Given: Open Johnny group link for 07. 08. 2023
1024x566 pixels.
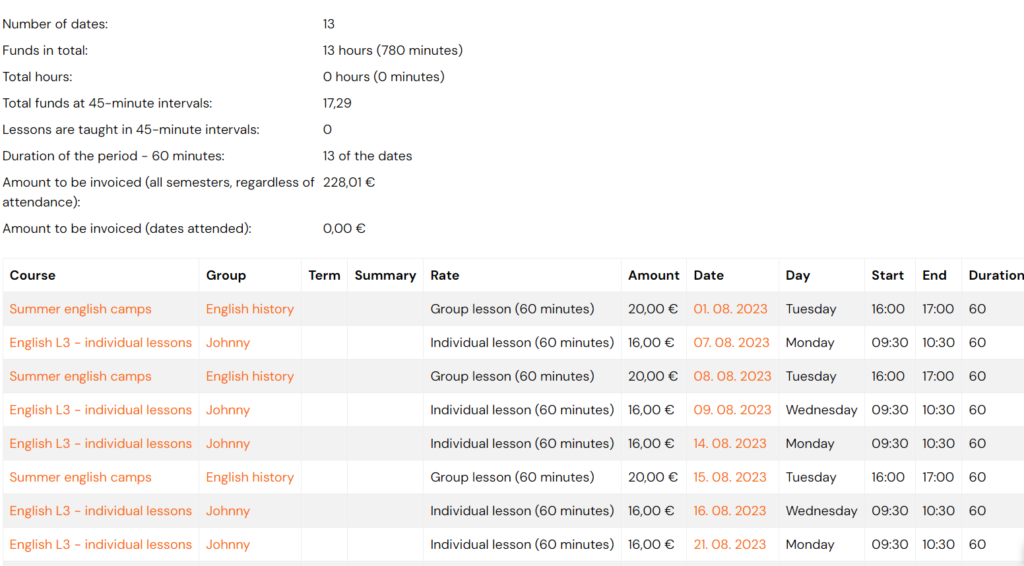Looking at the screenshot, I should pos(228,342).
